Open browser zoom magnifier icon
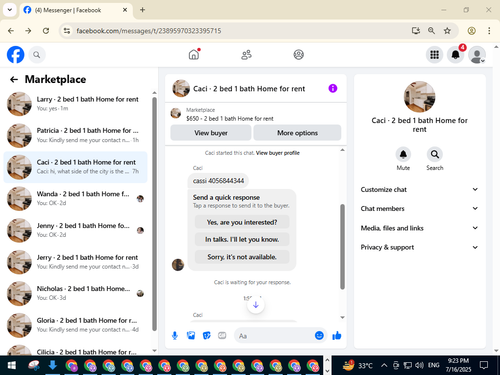Image resolution: width=500 pixels, height=375 pixels. (431, 31)
